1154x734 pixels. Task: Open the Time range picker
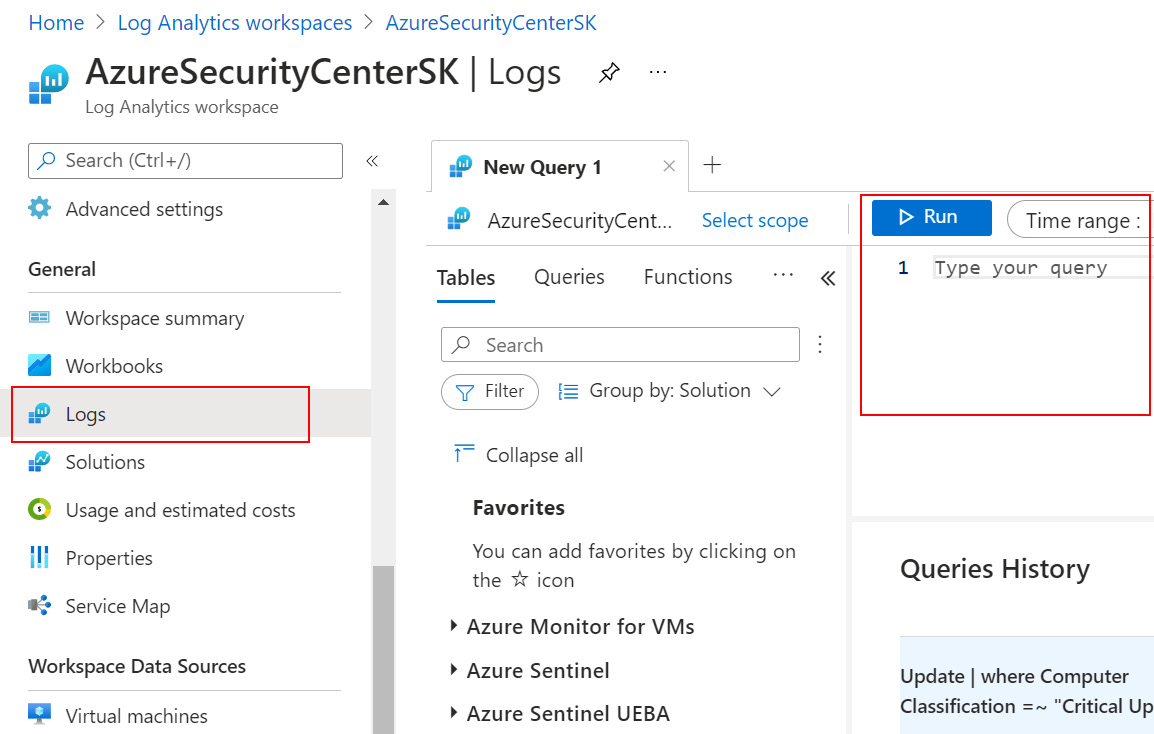coord(1079,220)
